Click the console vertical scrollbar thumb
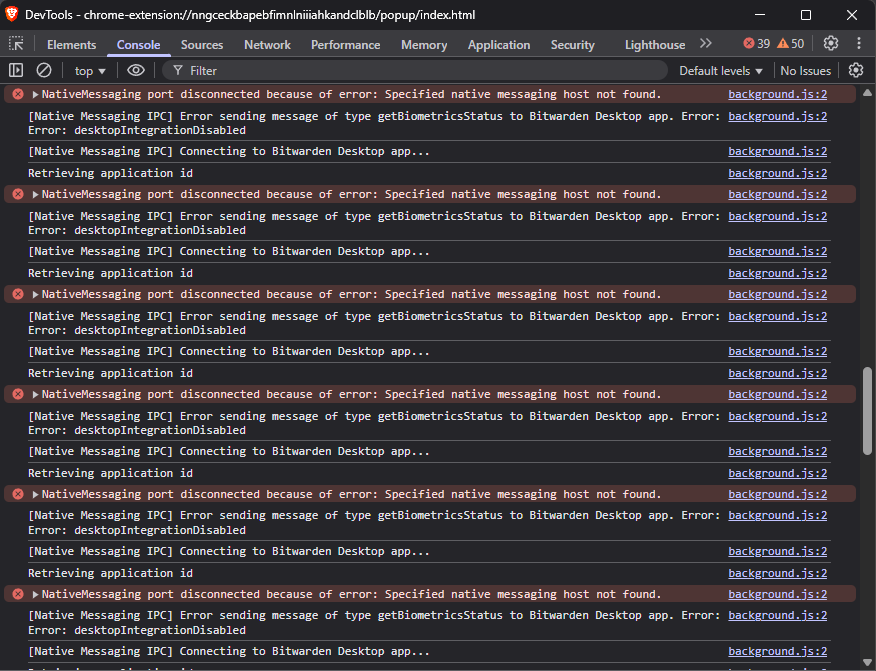 pos(867,411)
